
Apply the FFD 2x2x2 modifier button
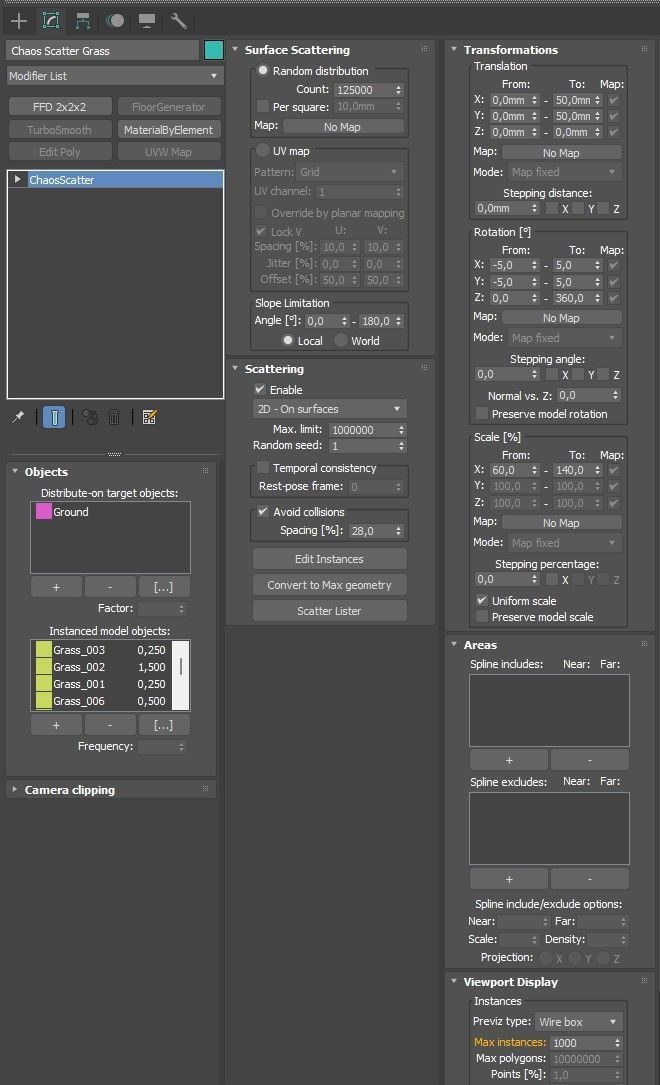tap(60, 107)
